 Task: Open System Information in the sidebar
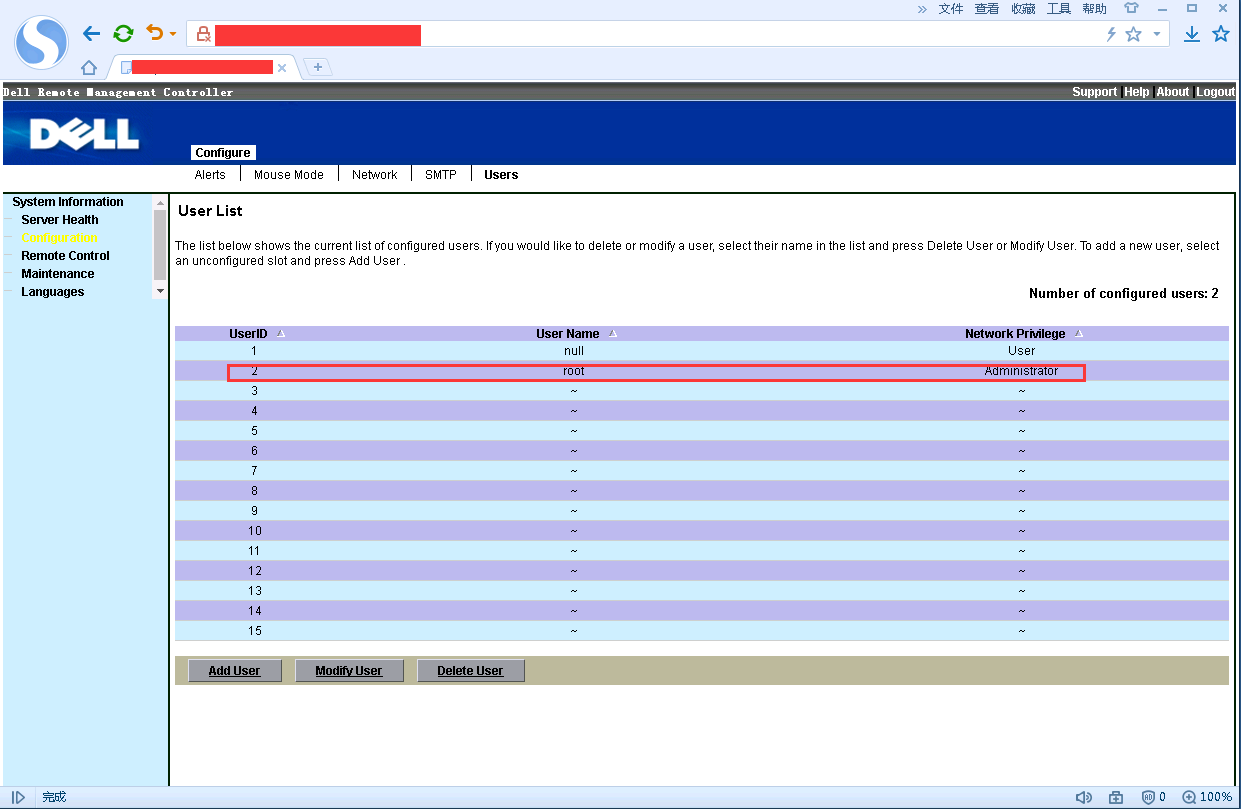pyautogui.click(x=68, y=202)
